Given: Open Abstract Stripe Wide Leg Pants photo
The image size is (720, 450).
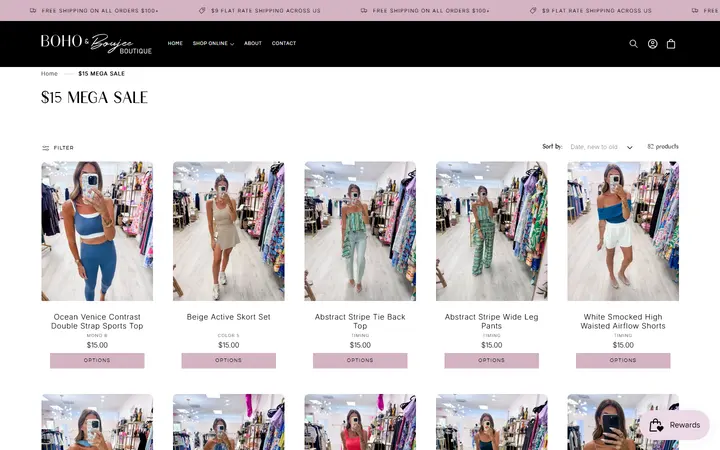Looking at the screenshot, I should click(x=491, y=231).
